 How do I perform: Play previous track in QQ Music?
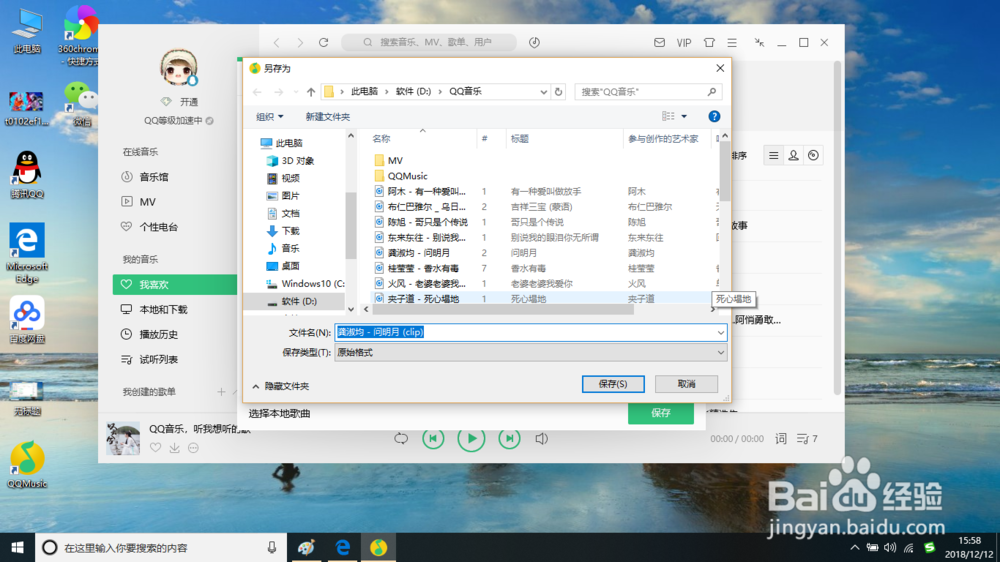click(433, 438)
